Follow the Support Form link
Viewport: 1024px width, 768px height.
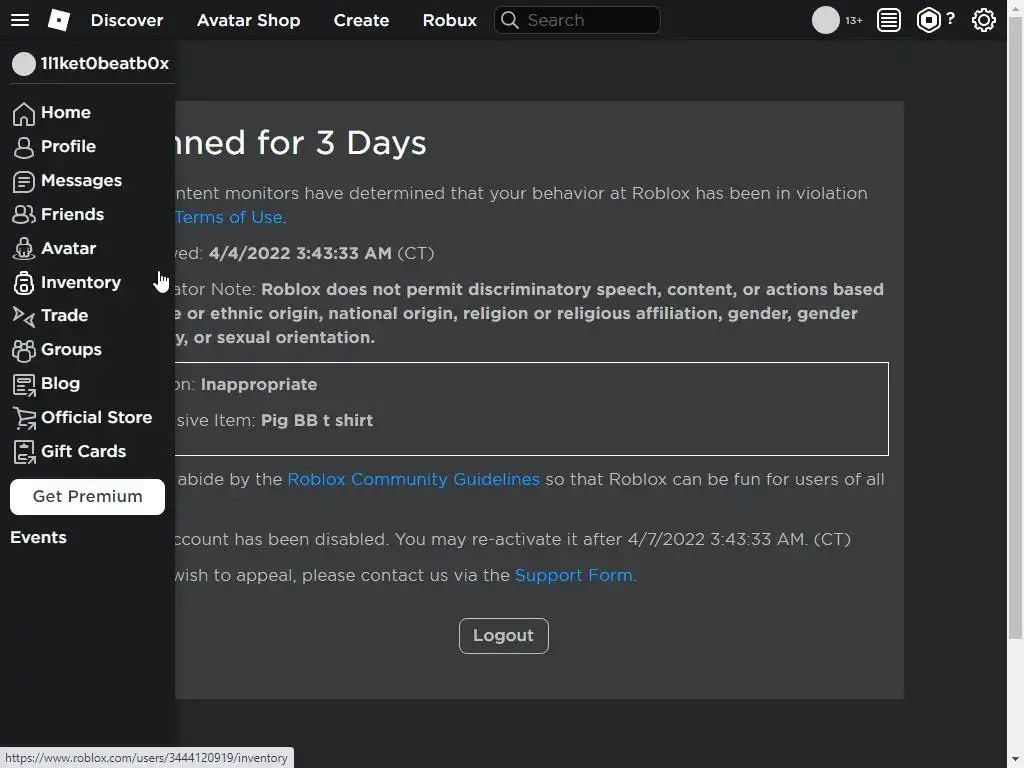coord(573,575)
